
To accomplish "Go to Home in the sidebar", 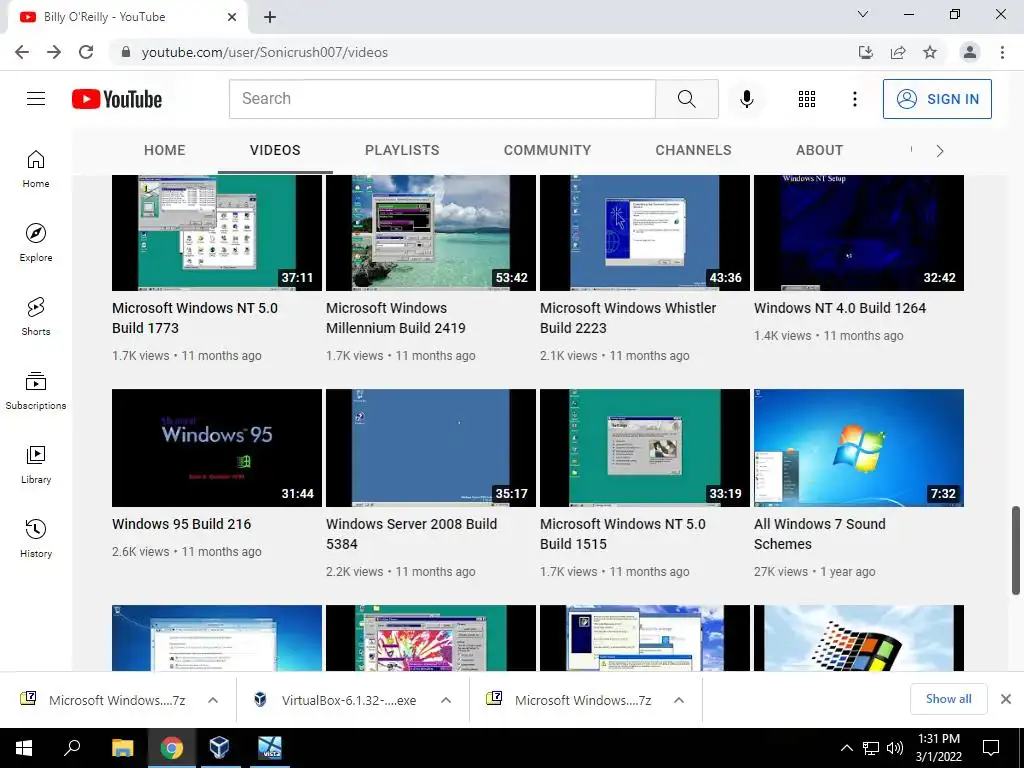I will pos(36,169).
